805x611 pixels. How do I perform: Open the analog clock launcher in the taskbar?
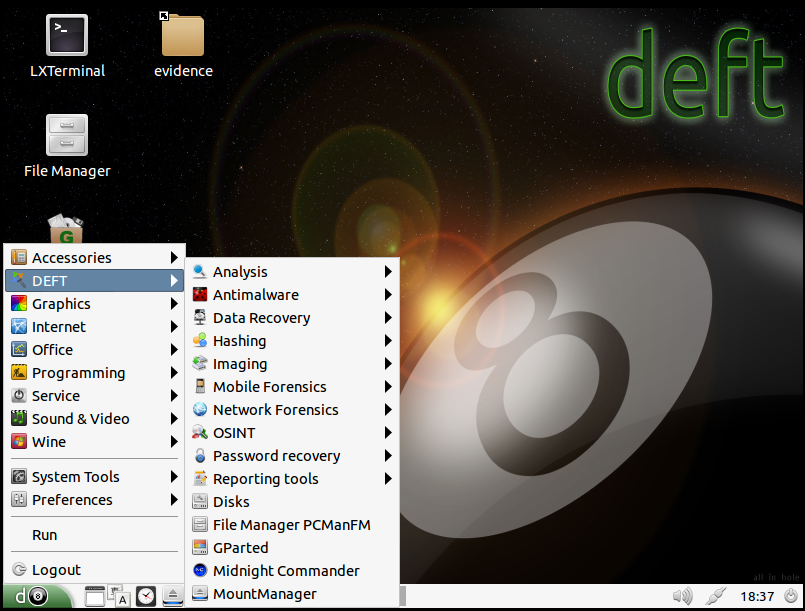[x=146, y=596]
